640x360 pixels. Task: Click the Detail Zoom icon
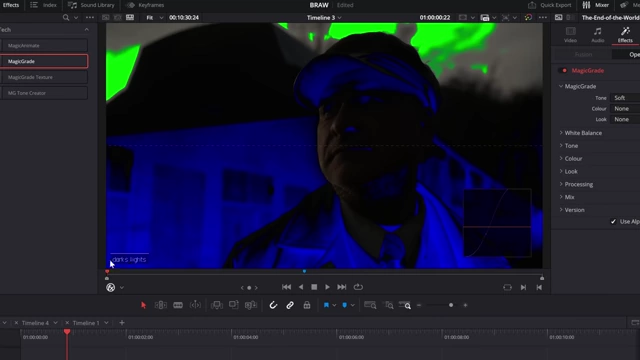(389, 305)
